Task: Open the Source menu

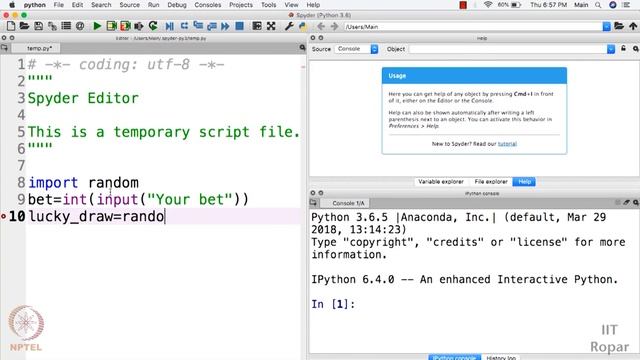Action: [129, 5]
